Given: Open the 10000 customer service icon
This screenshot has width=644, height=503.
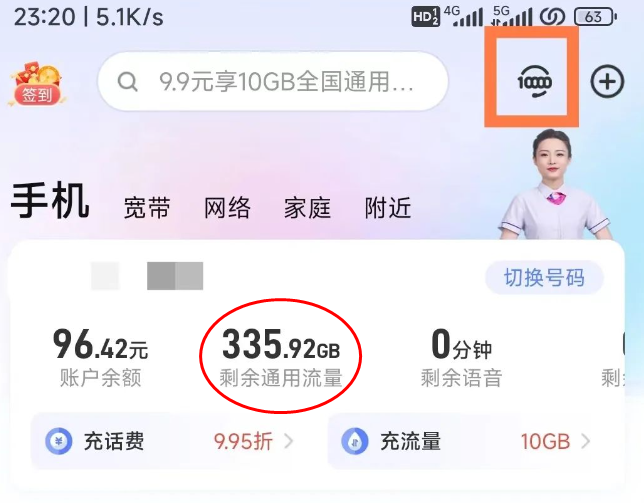Looking at the screenshot, I should pyautogui.click(x=534, y=83).
